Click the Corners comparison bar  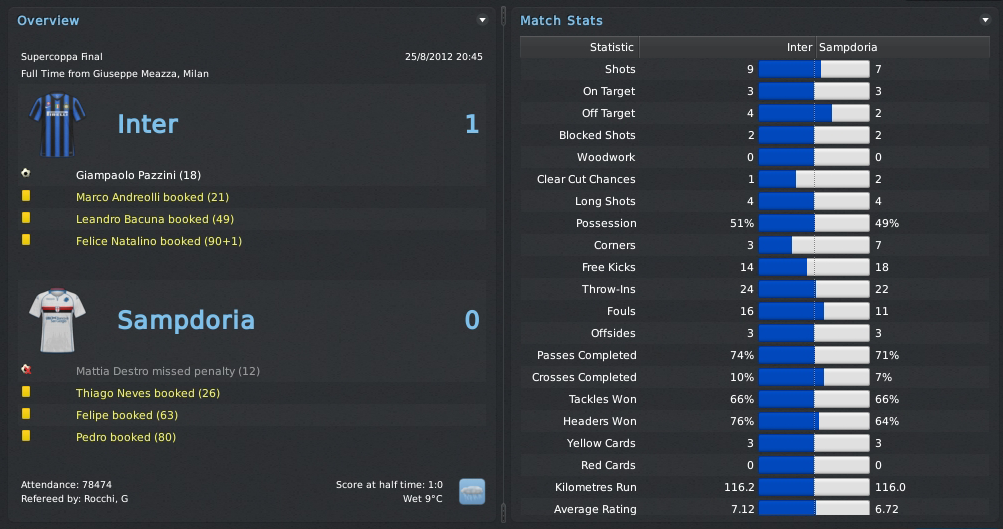coord(814,245)
